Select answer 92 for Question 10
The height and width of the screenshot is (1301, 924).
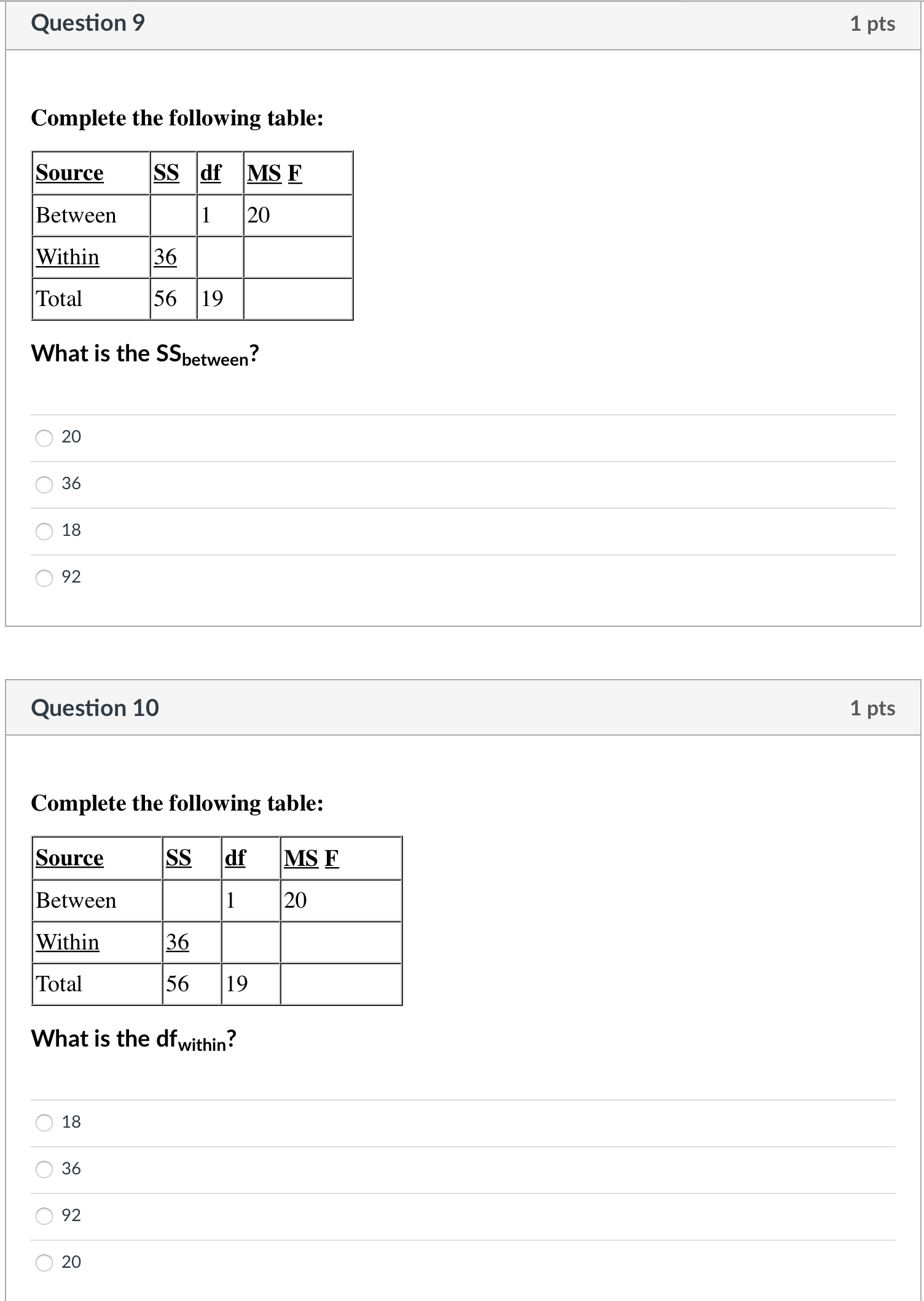[x=44, y=1216]
